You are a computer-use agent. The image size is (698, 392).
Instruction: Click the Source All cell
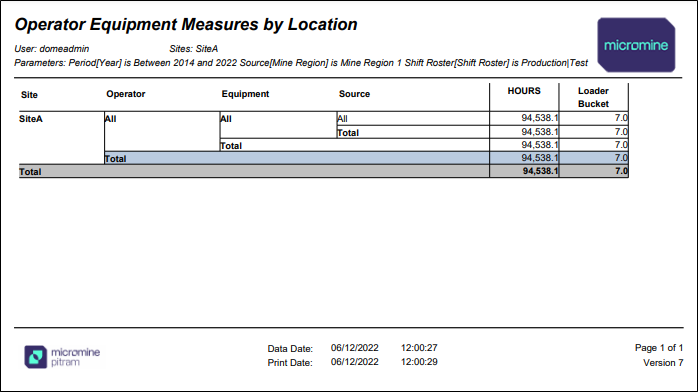click(342, 119)
